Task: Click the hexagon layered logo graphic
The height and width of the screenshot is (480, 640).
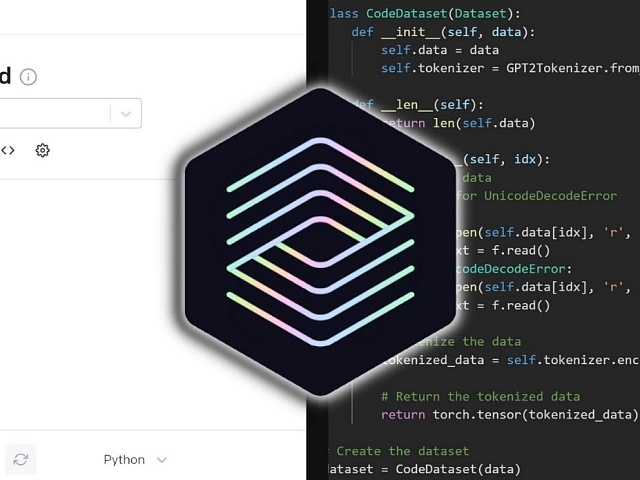Action: (x=321, y=242)
